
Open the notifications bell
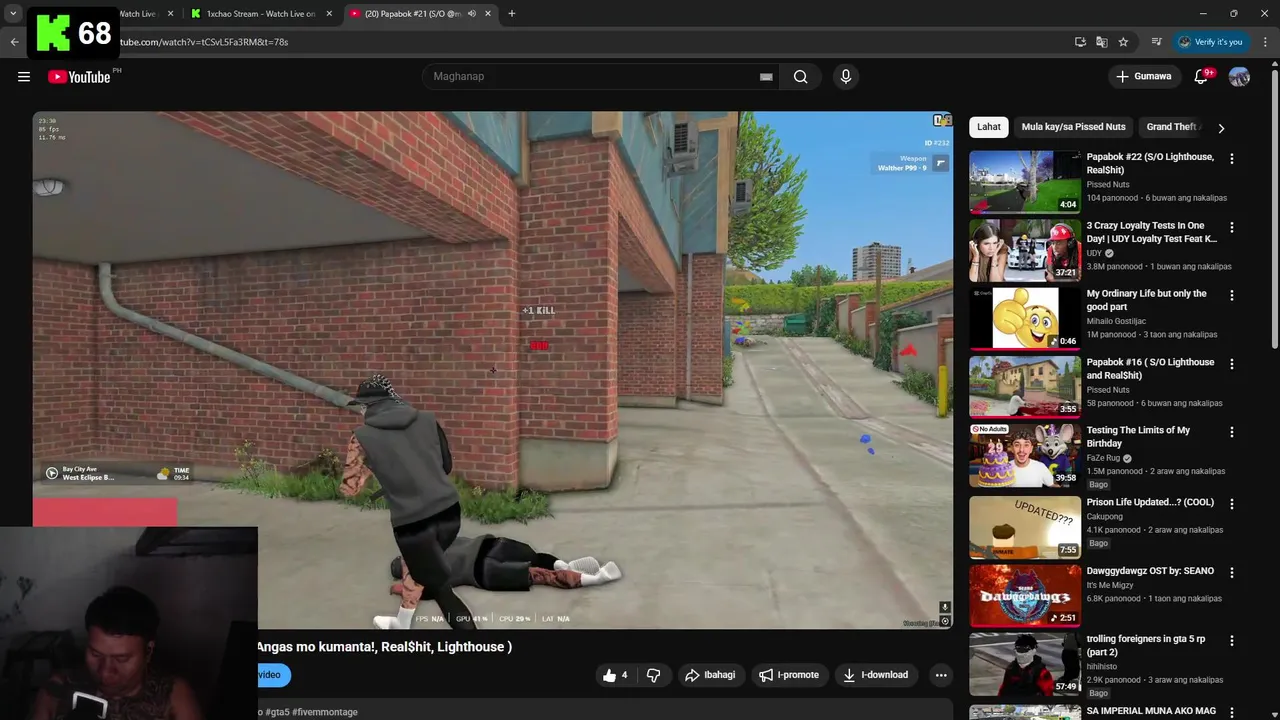tap(1201, 77)
